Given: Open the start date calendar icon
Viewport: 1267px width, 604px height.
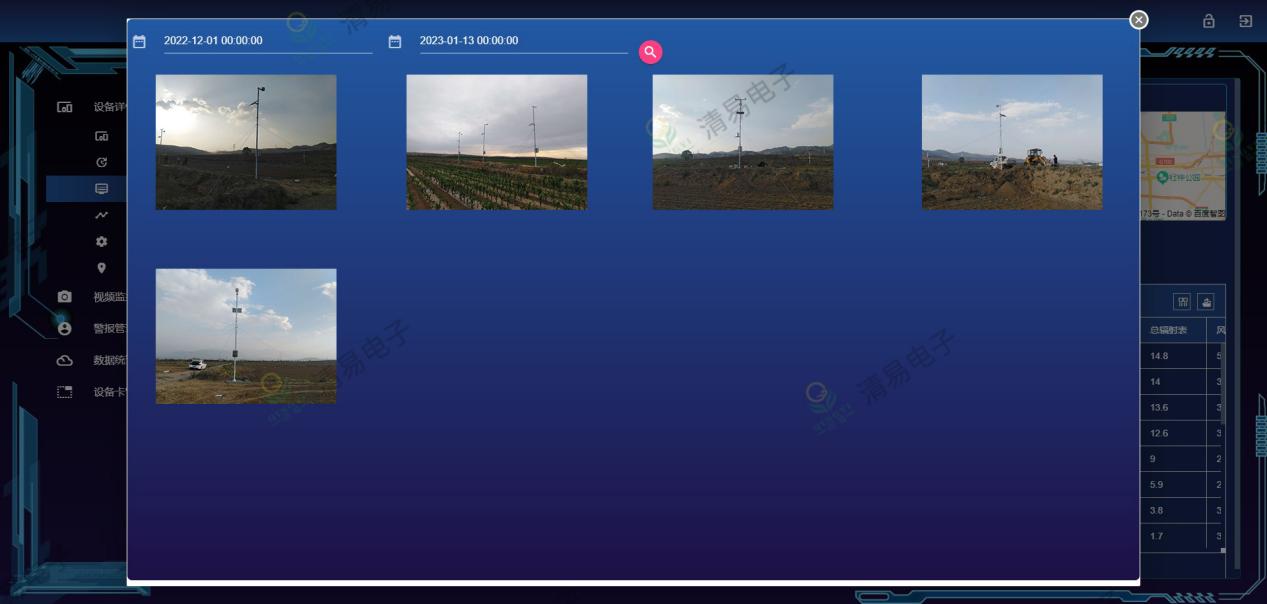Looking at the screenshot, I should point(140,42).
